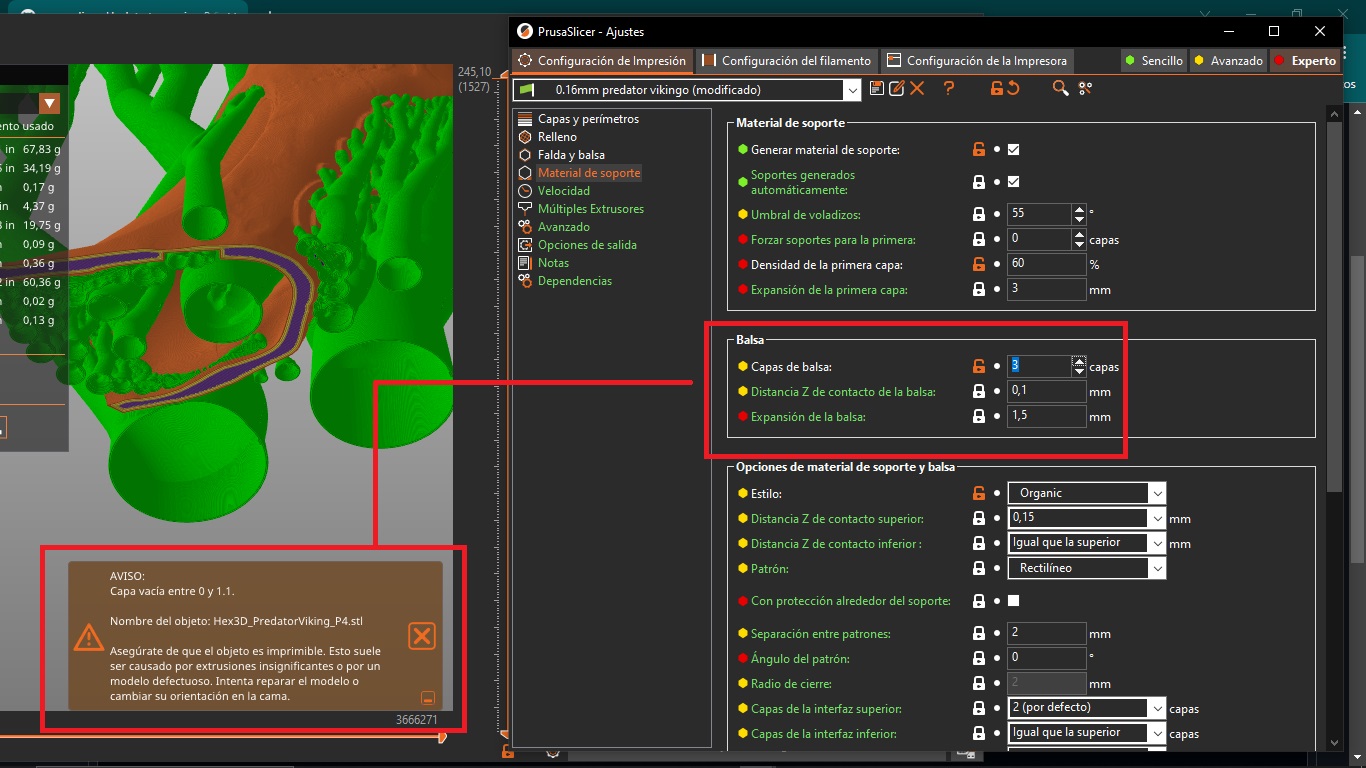
Task: Expand Distancia Z de contacto superior options
Action: click(1157, 519)
